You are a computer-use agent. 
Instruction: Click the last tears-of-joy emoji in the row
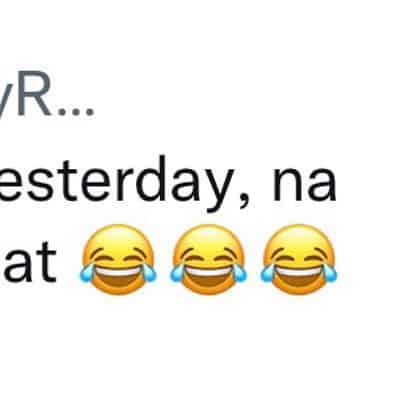point(299,259)
